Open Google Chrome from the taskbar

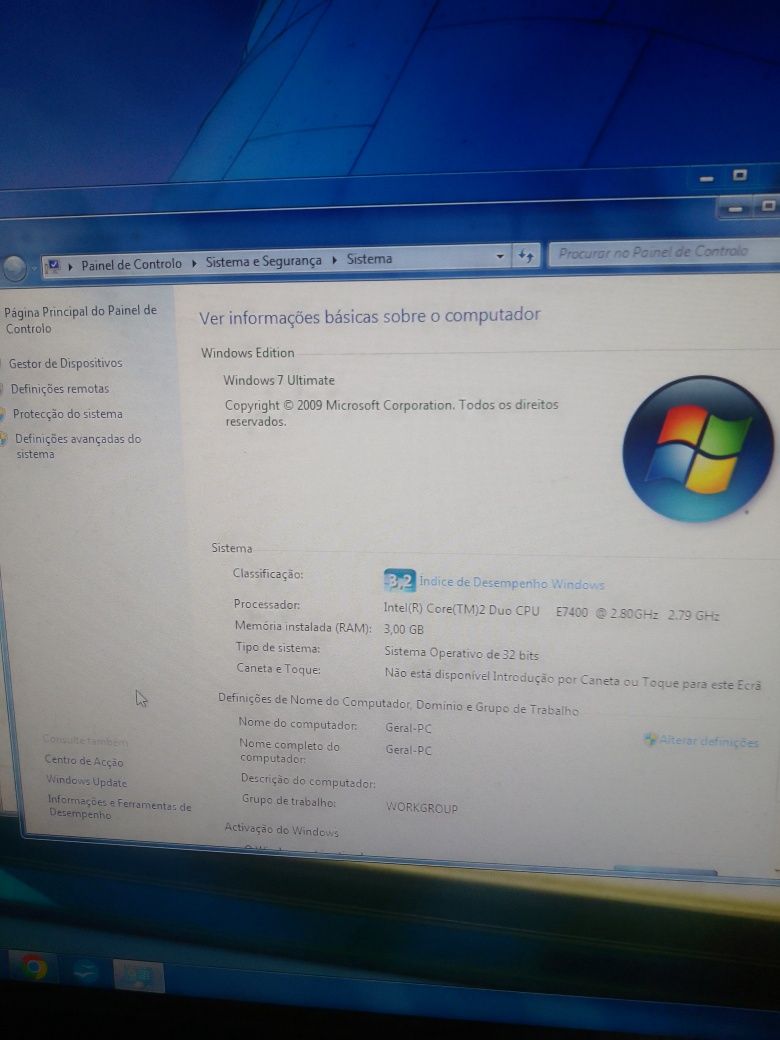coord(33,968)
